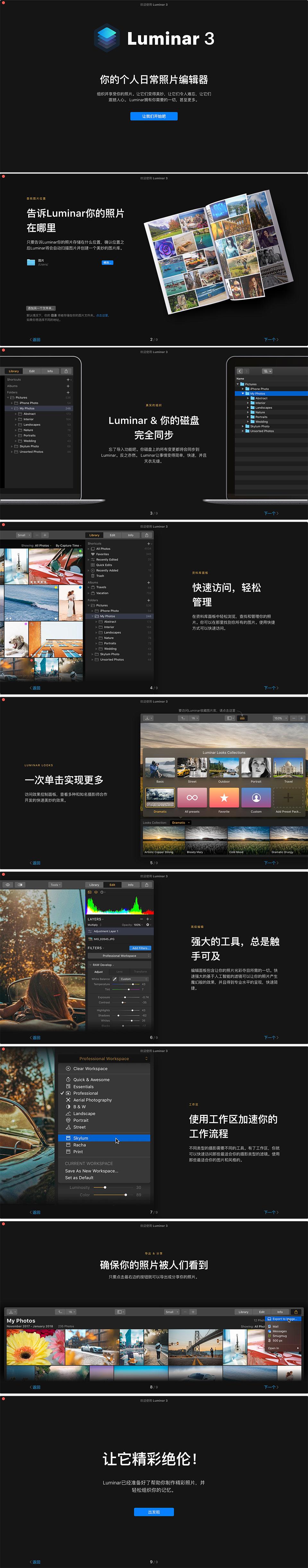Click the All presets infinity icon
This screenshot has height=1568, width=308.
[192, 797]
